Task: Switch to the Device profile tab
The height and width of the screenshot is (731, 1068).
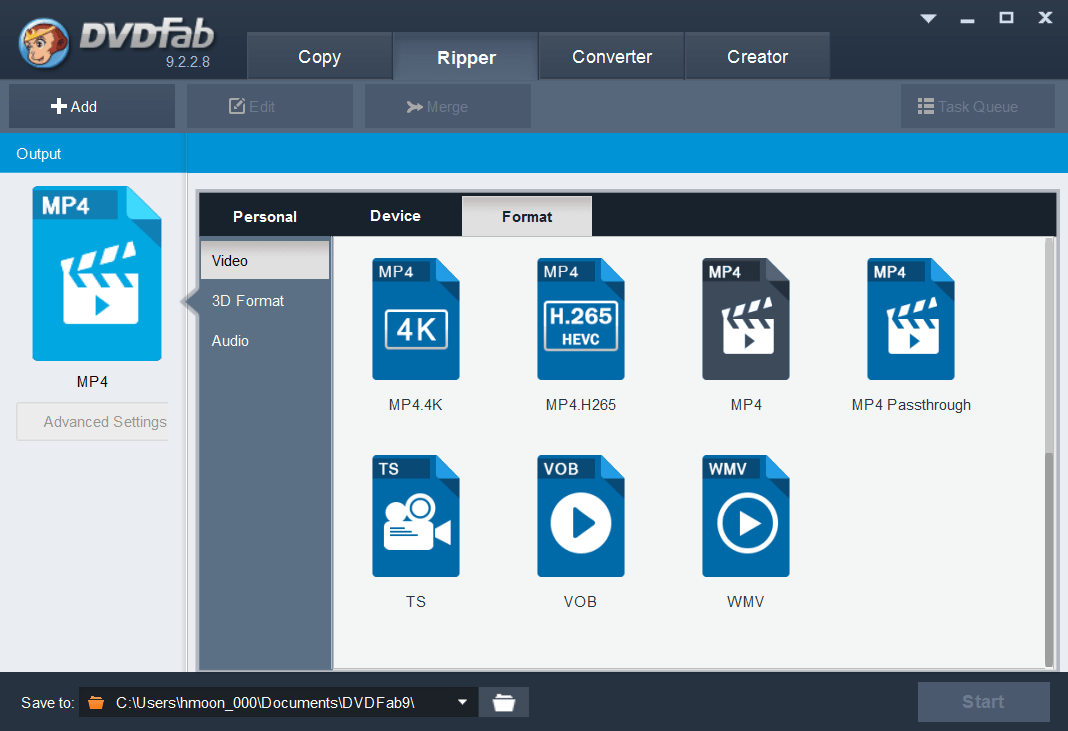Action: pyautogui.click(x=395, y=216)
